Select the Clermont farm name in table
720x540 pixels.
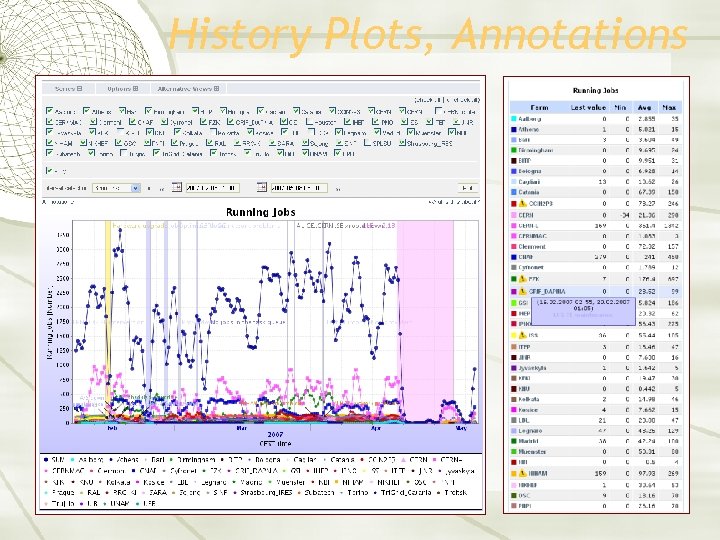[x=531, y=247]
